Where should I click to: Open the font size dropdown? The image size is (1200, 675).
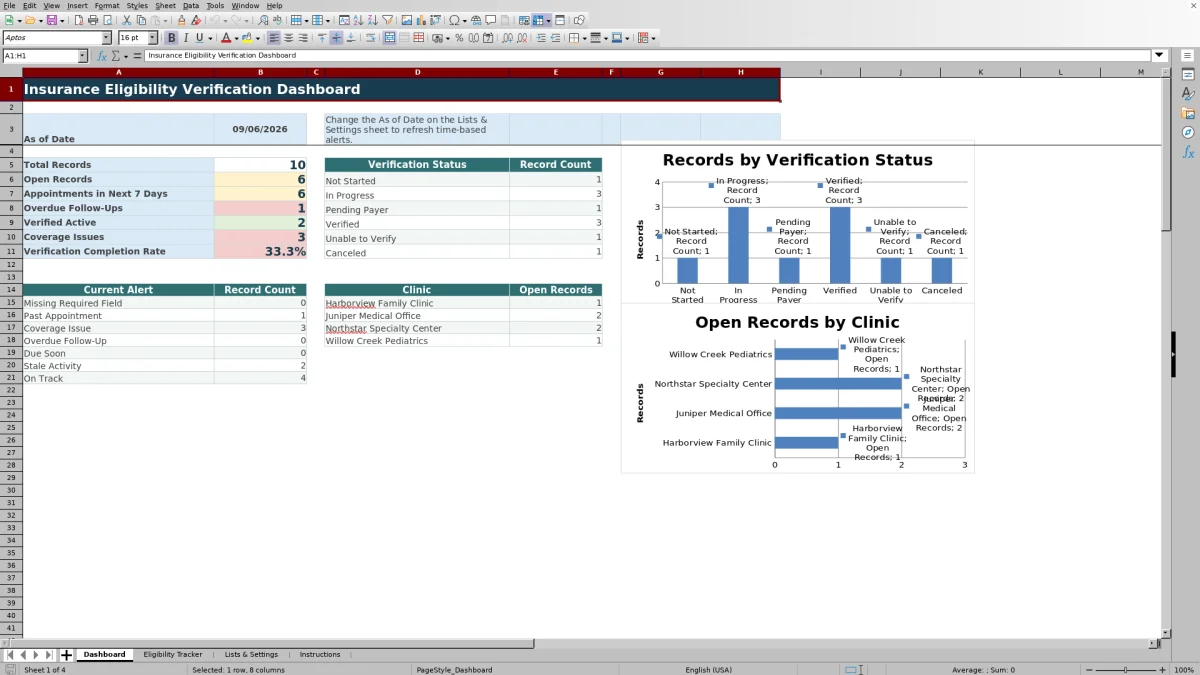(153, 38)
